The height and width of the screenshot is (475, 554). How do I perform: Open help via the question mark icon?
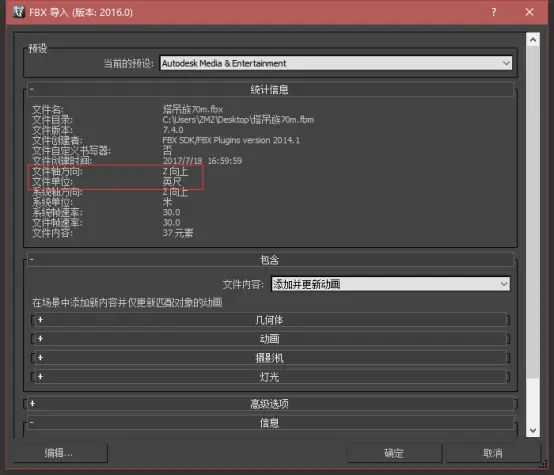click(x=494, y=12)
